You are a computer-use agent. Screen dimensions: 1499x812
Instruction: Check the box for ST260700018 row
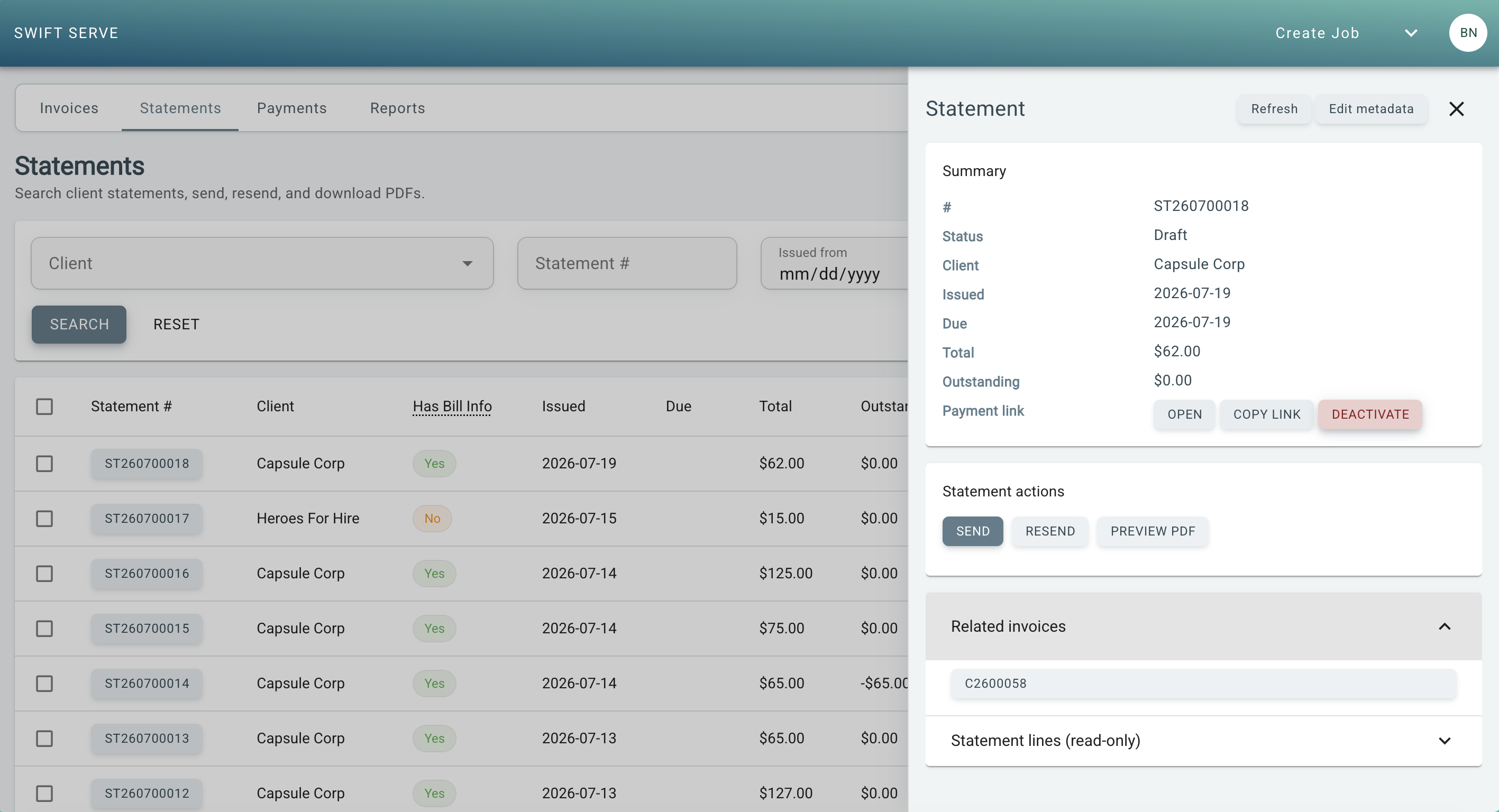pyautogui.click(x=44, y=464)
